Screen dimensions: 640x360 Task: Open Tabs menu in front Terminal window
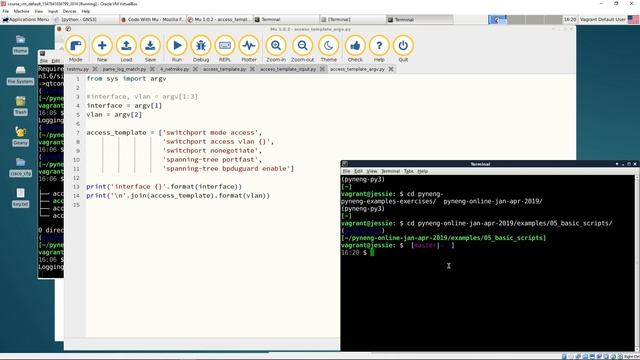[x=409, y=171]
